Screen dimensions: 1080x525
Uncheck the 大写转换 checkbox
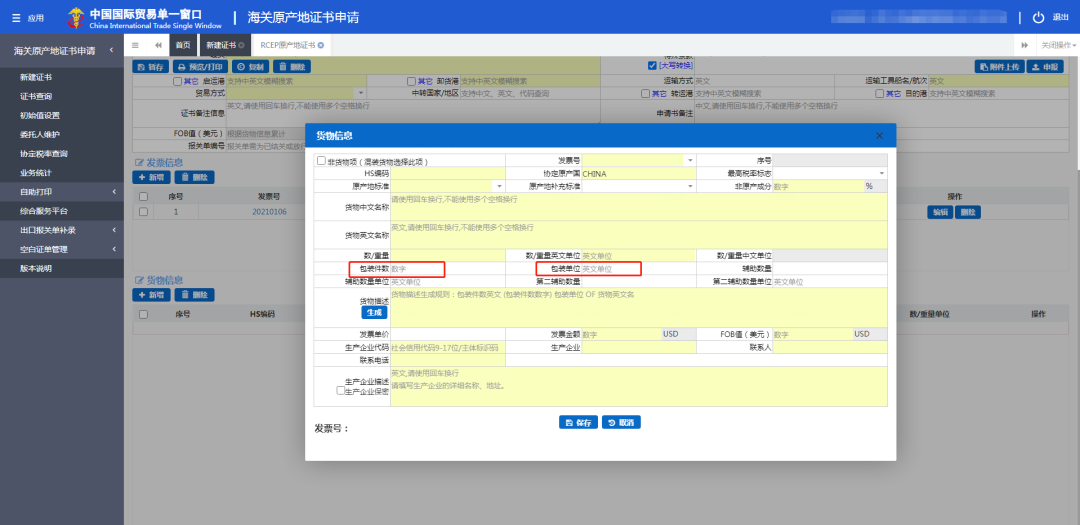(x=652, y=66)
